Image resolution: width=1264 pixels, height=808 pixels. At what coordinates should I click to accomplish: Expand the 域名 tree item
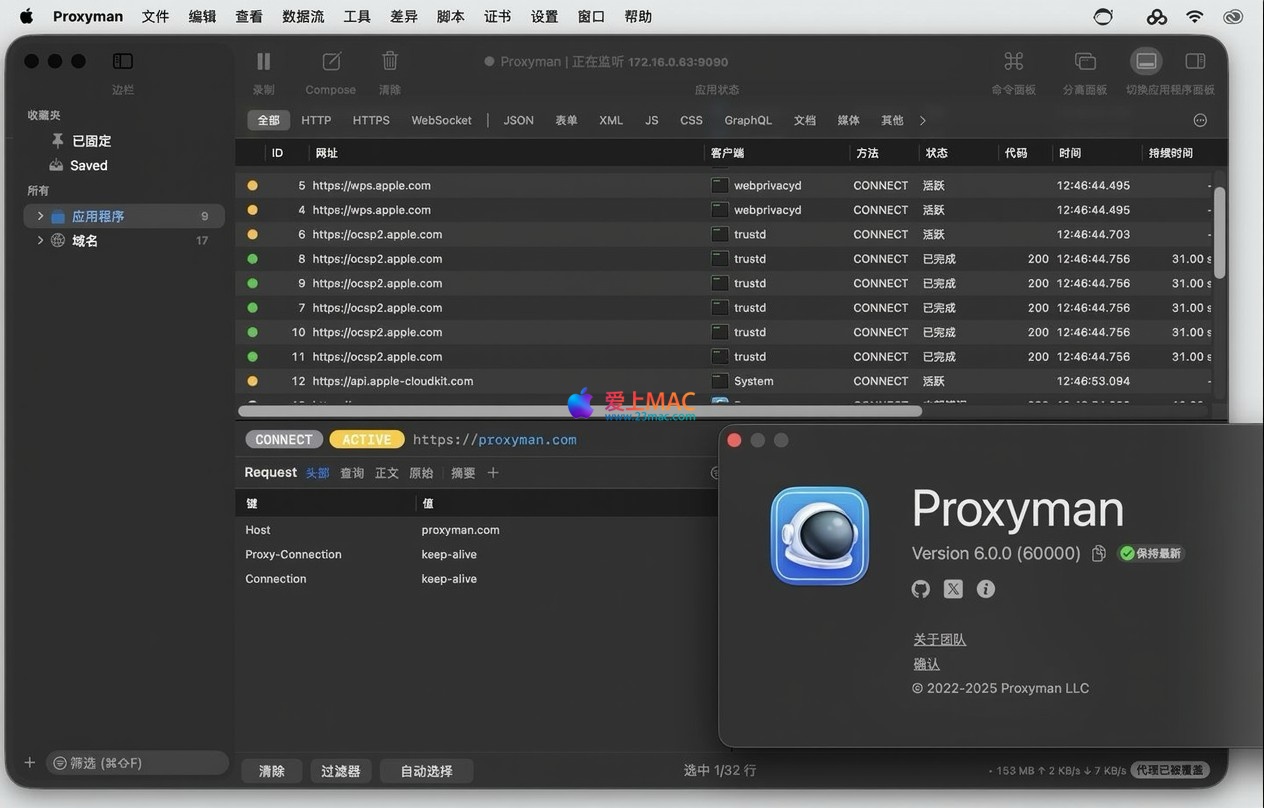point(40,241)
